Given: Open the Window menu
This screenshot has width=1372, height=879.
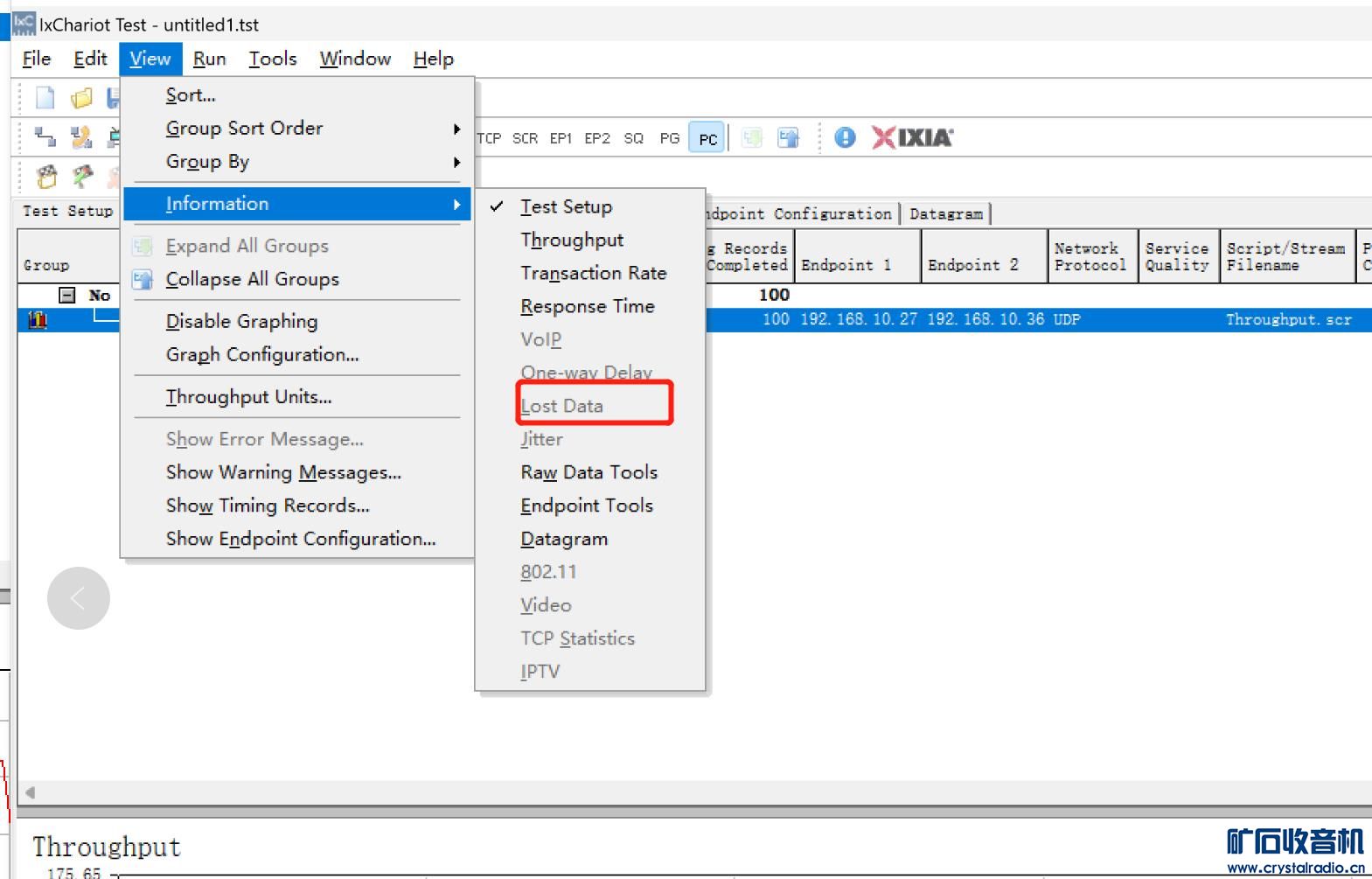Looking at the screenshot, I should (x=355, y=59).
